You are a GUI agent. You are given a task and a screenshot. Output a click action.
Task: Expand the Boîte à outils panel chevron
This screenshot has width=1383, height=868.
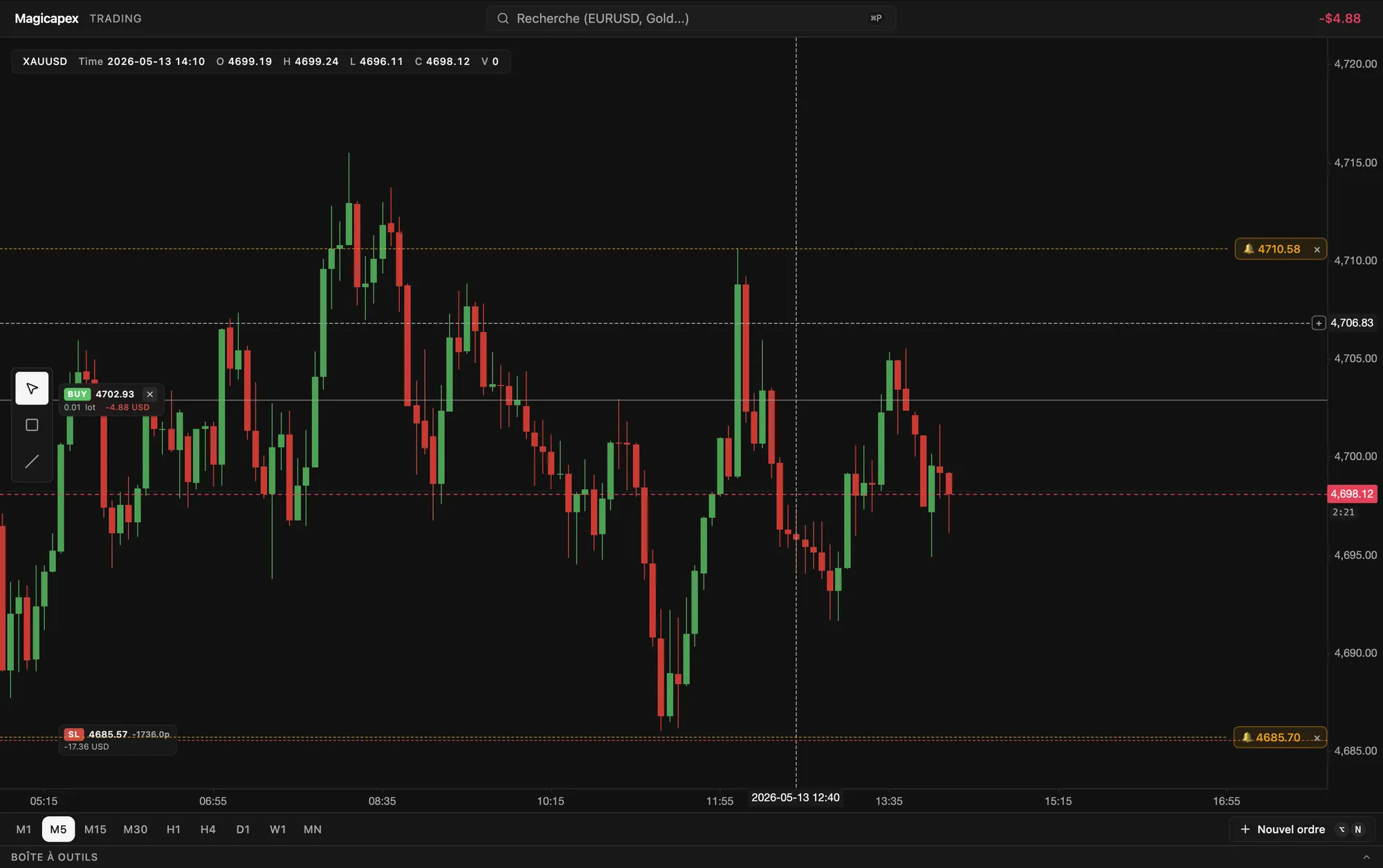click(x=1366, y=857)
